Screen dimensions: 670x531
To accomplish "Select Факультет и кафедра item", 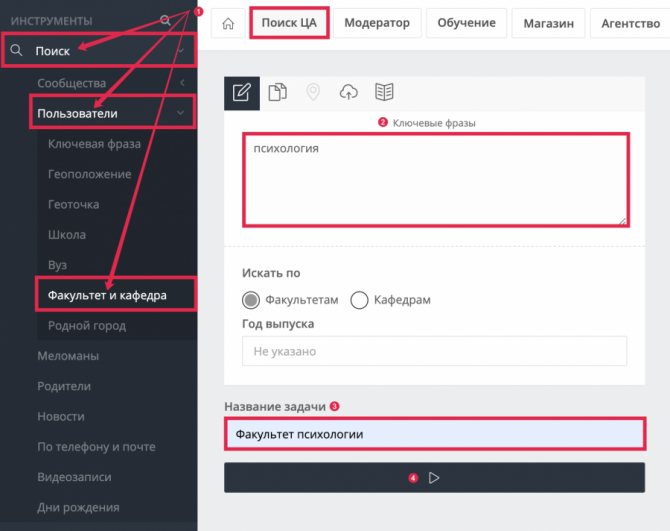I will 107,295.
